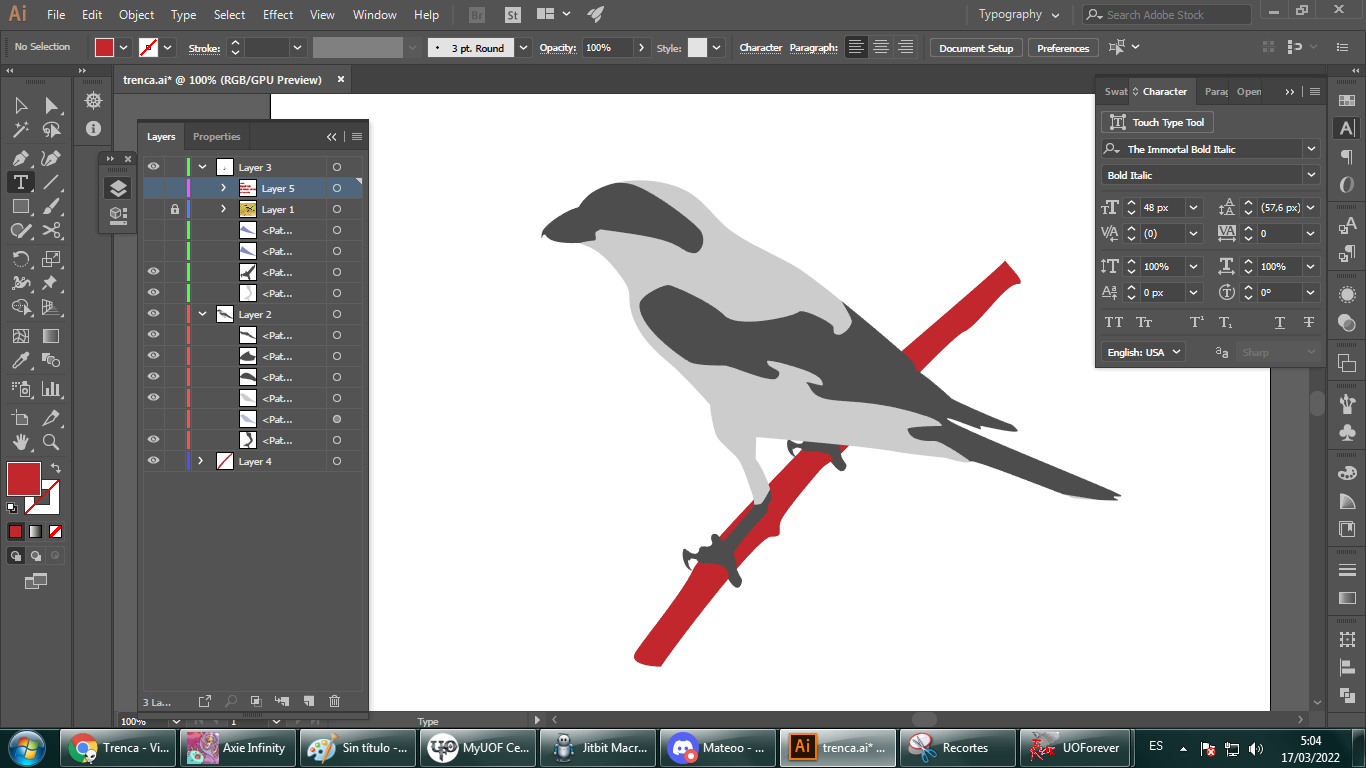
Task: Open the Color palette panel icon
Action: 1347,474
